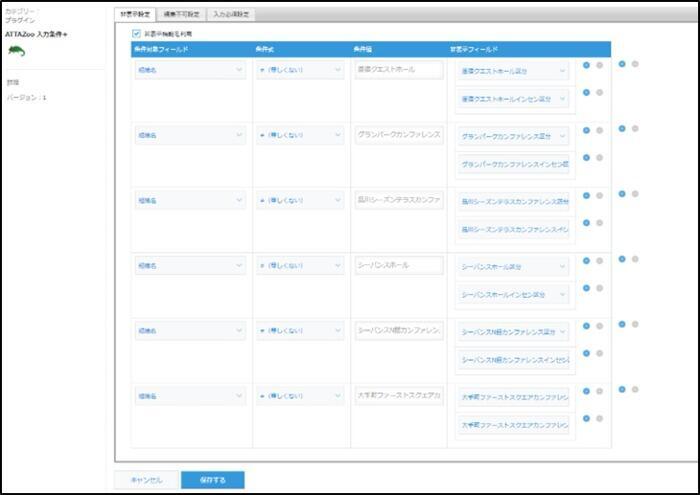Image resolution: width=700 pixels, height=495 pixels.
Task: Add a condition row after the last row
Action: 622,390
